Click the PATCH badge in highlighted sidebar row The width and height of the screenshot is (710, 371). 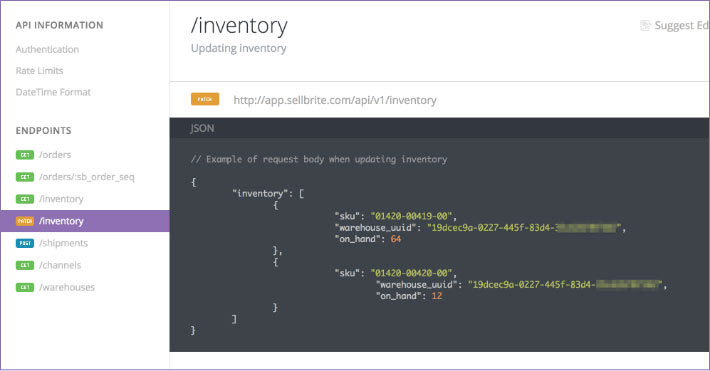coord(25,221)
